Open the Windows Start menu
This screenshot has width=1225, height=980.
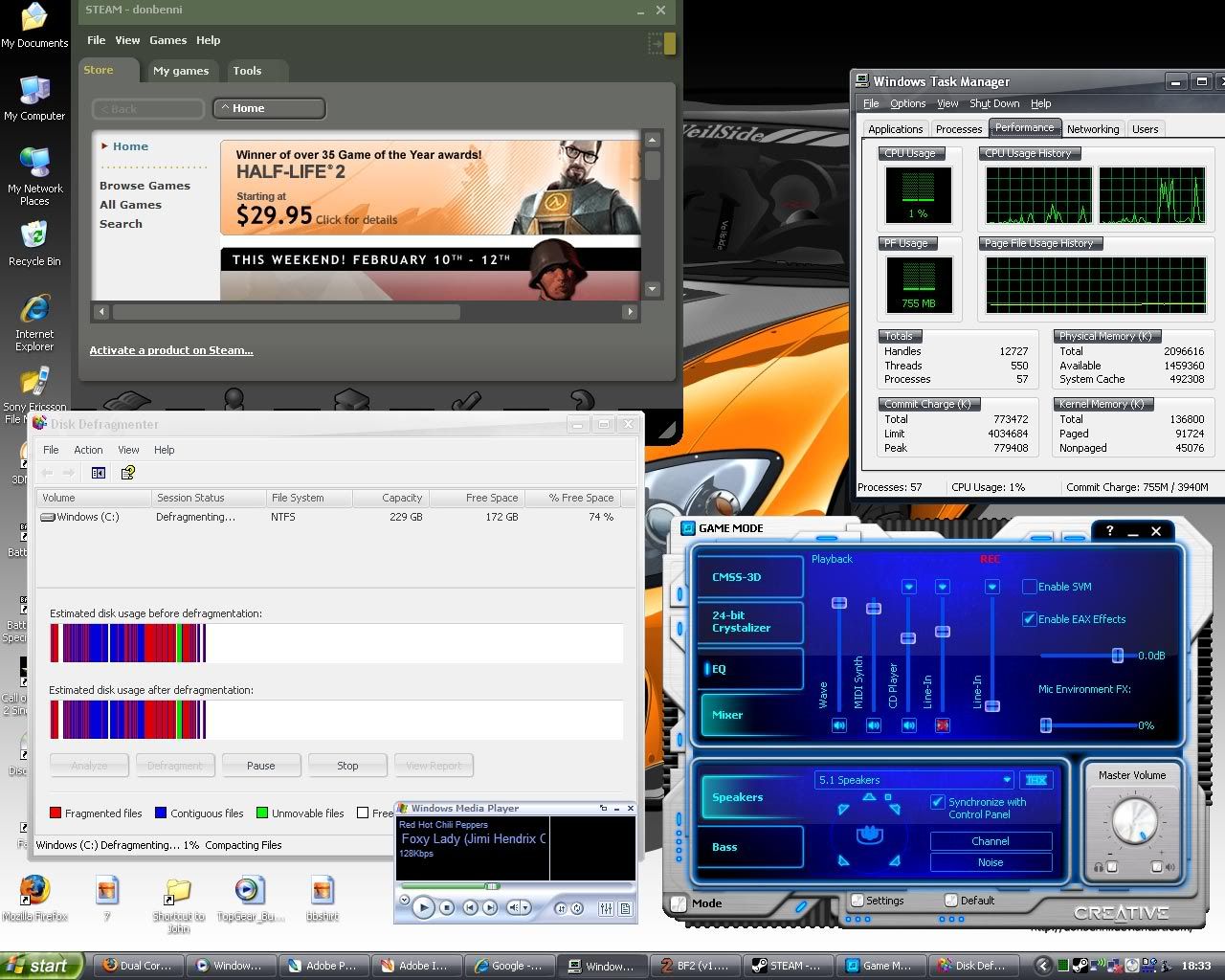pos(43,966)
